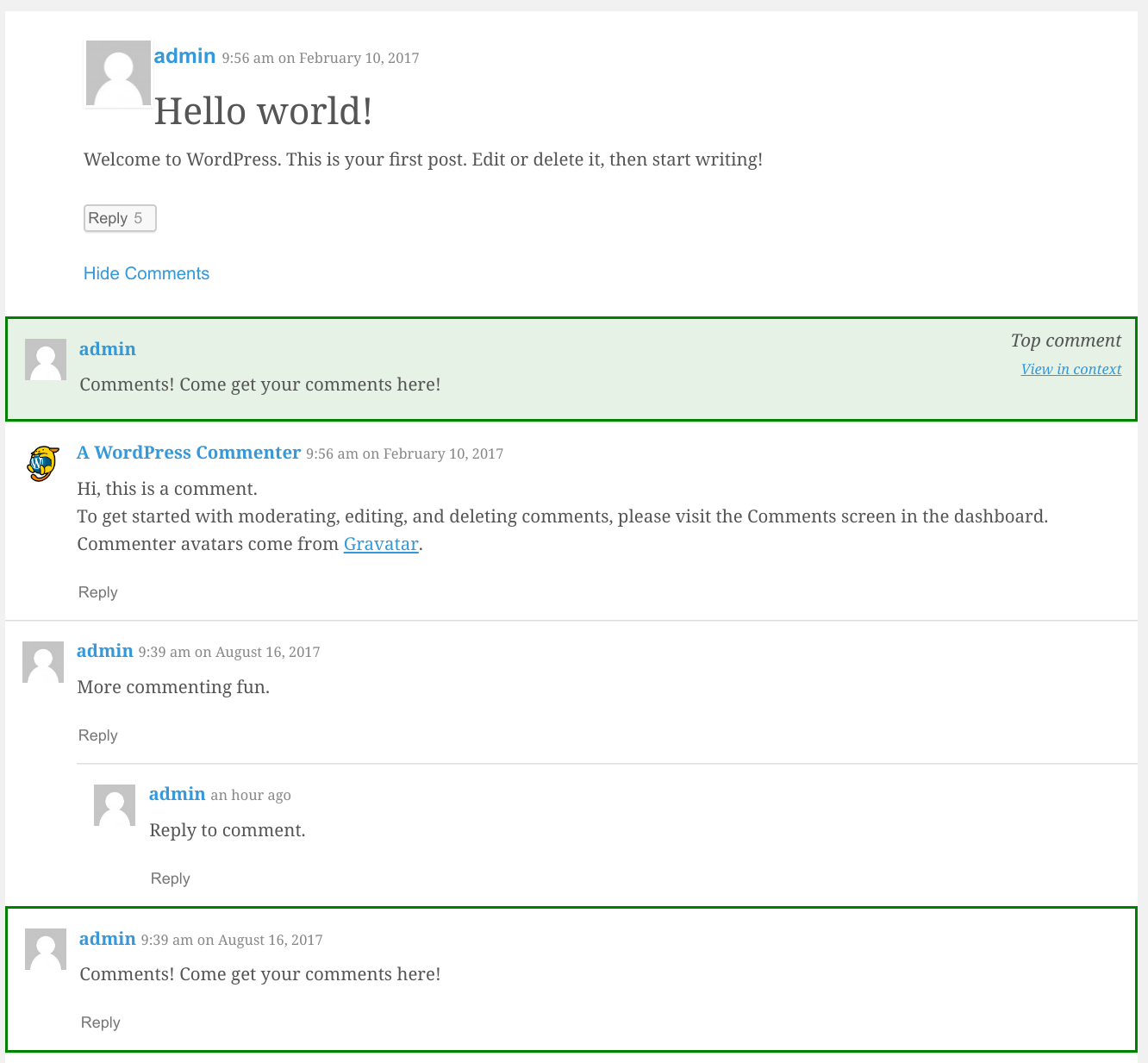Open the Hello world! post title
Viewport: 1148px width, 1063px height.
263,111
